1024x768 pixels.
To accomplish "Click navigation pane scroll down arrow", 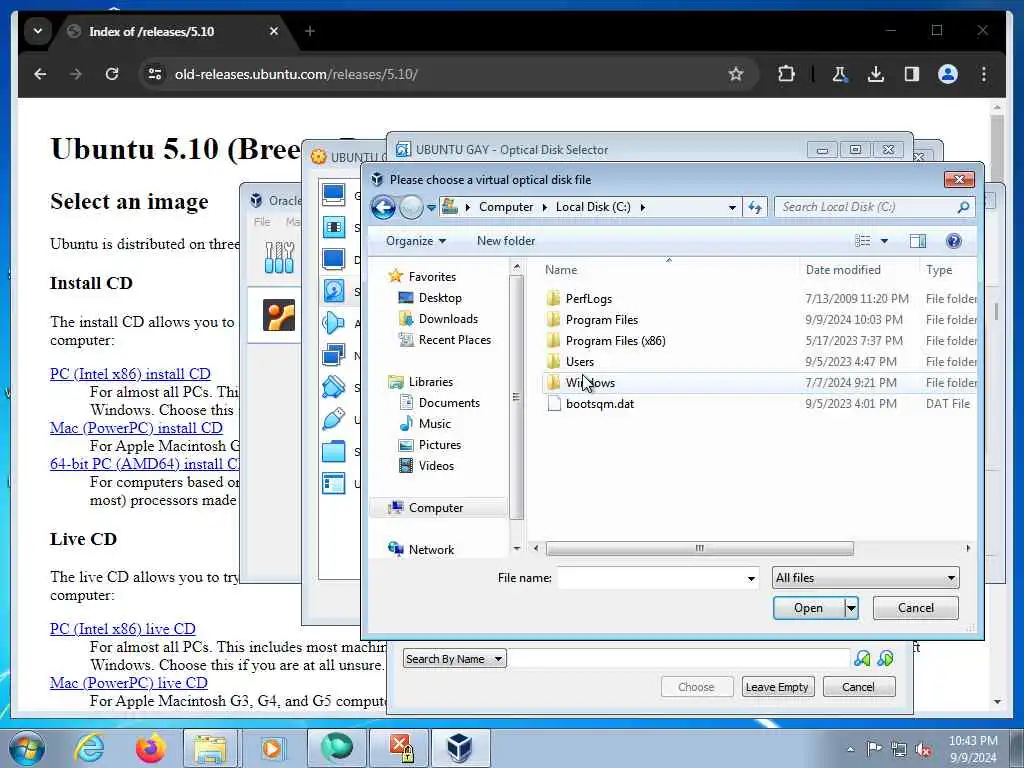I will tap(517, 549).
